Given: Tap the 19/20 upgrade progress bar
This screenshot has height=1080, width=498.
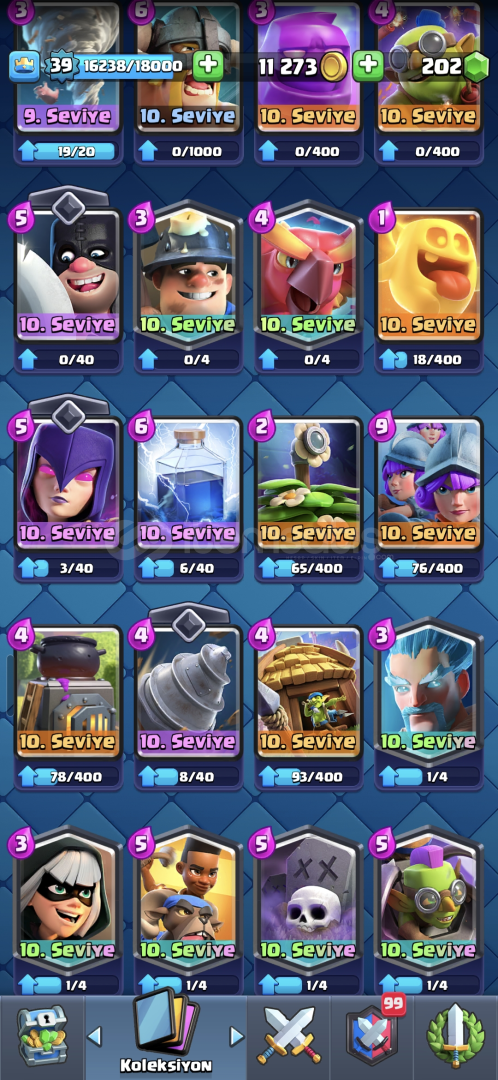Looking at the screenshot, I should (68, 149).
